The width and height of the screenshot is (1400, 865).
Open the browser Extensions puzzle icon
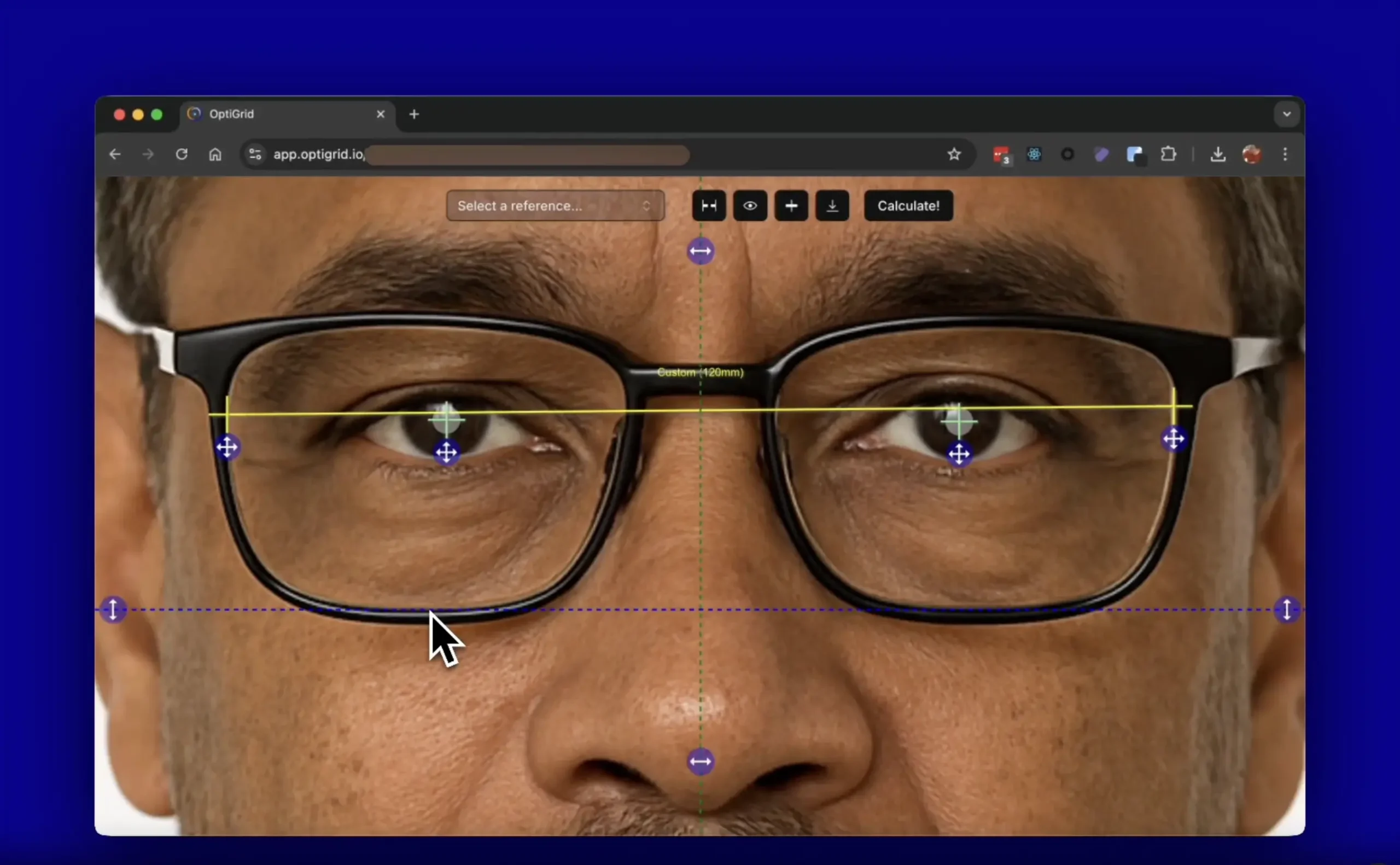tap(1168, 154)
